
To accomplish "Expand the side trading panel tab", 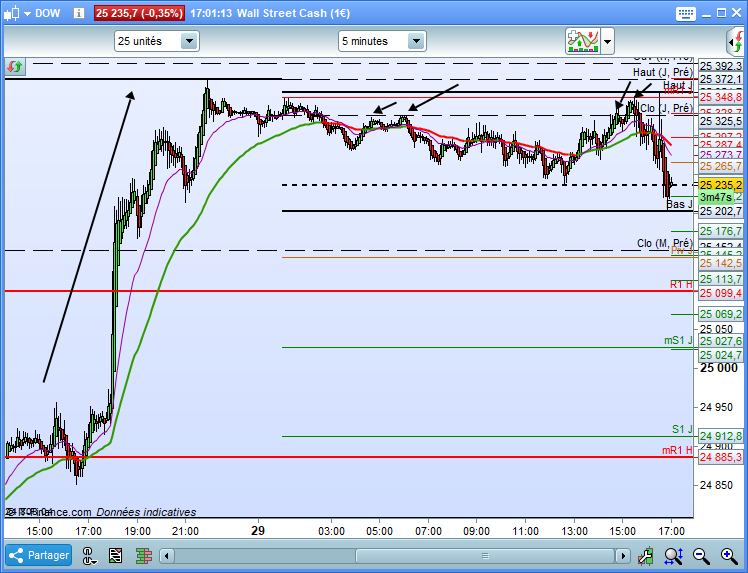I will [x=737, y=42].
